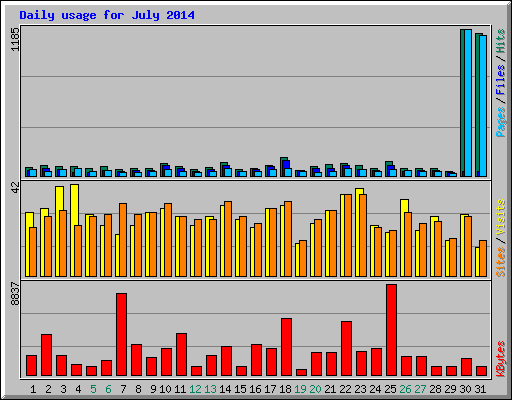Click the green weekend day 26 label

[x=405, y=389]
